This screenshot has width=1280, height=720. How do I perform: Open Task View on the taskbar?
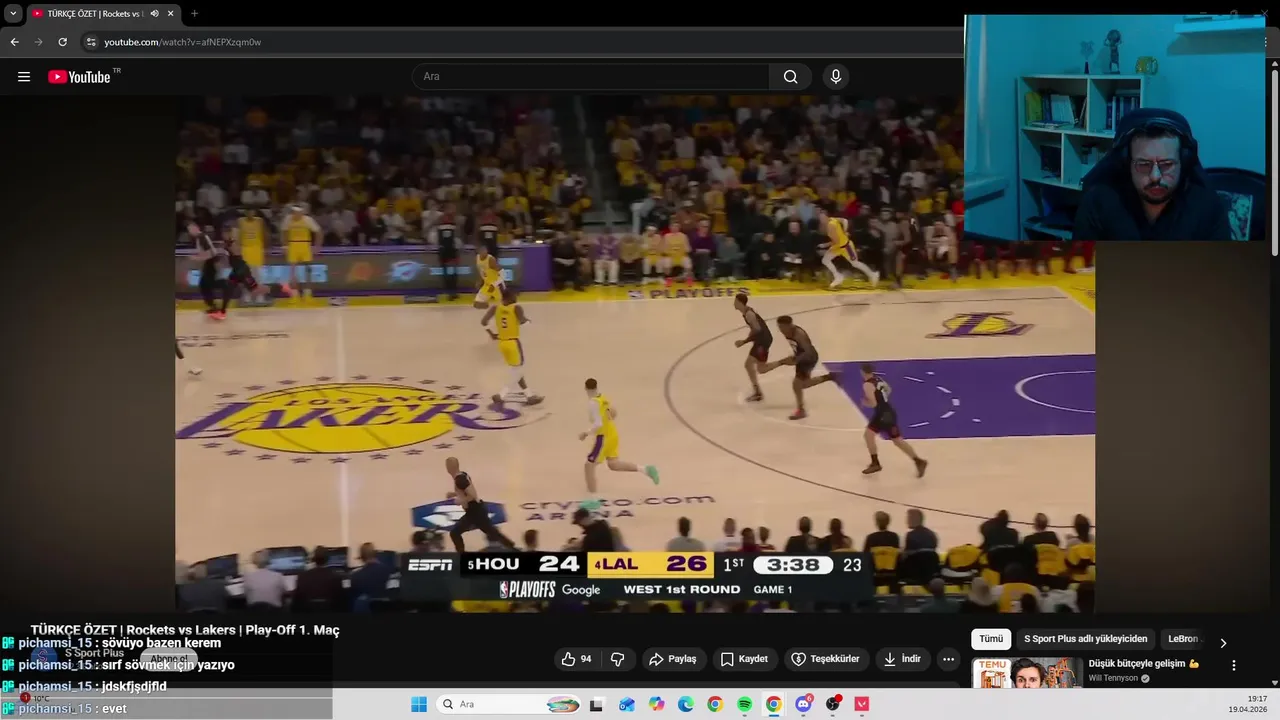[x=596, y=704]
